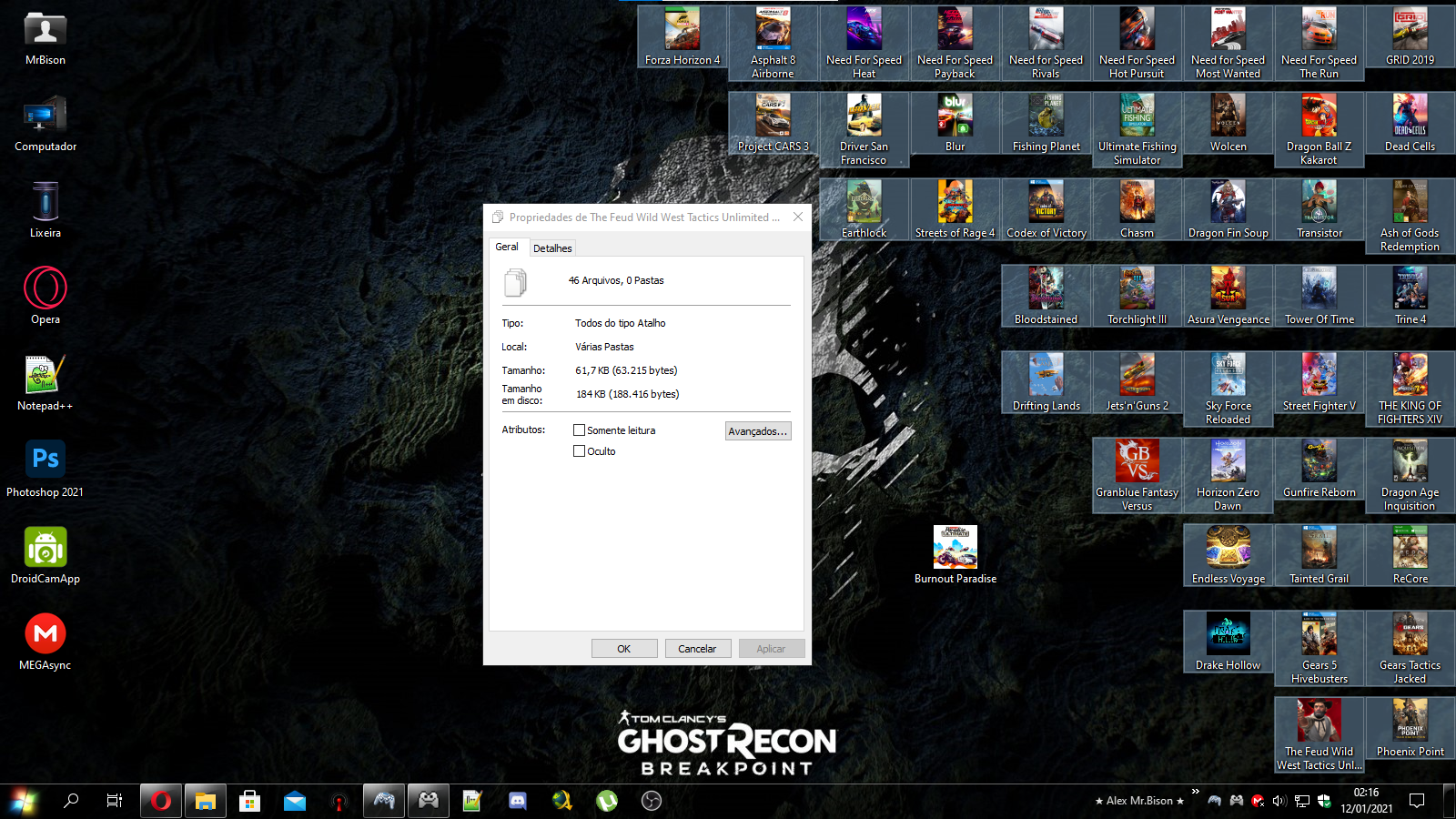Open the OBS Studio taskbar icon

652,801
